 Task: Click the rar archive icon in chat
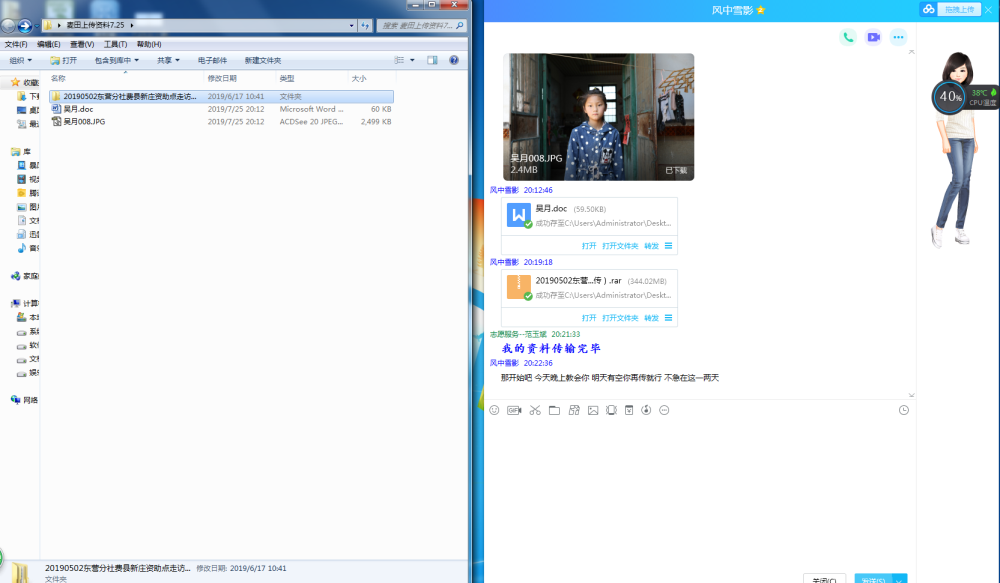pyautogui.click(x=518, y=287)
